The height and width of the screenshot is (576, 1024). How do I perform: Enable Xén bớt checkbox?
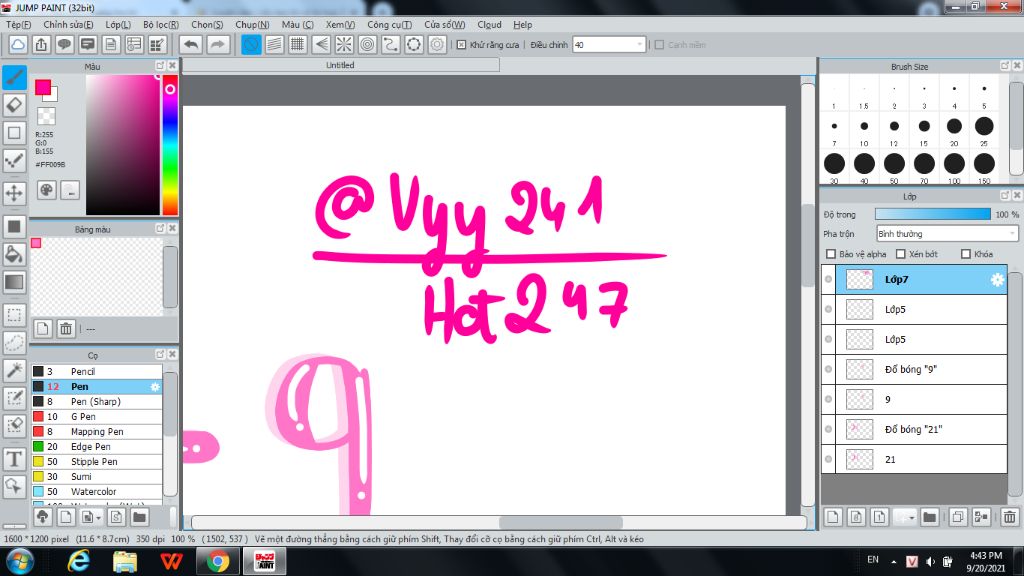click(901, 254)
